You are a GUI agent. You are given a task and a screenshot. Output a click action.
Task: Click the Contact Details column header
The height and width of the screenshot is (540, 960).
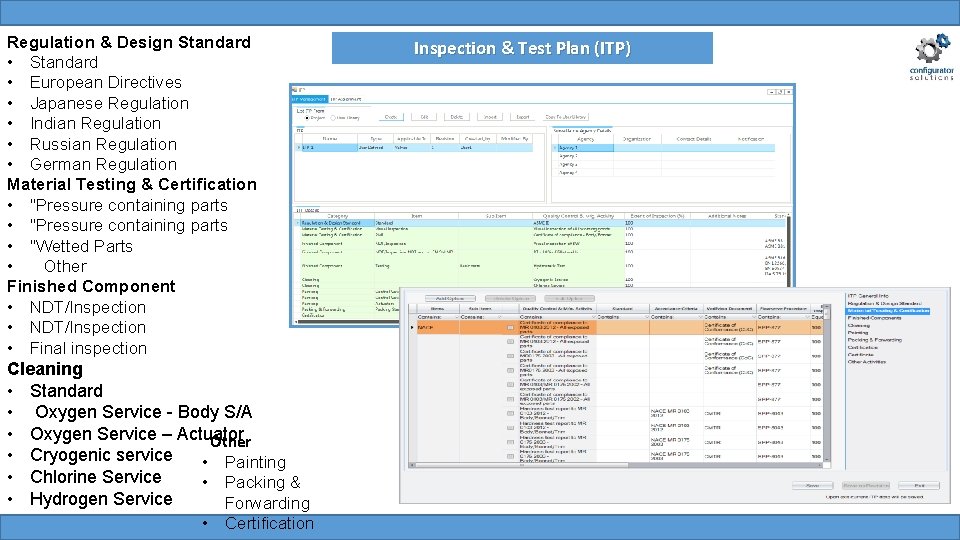[x=694, y=139]
